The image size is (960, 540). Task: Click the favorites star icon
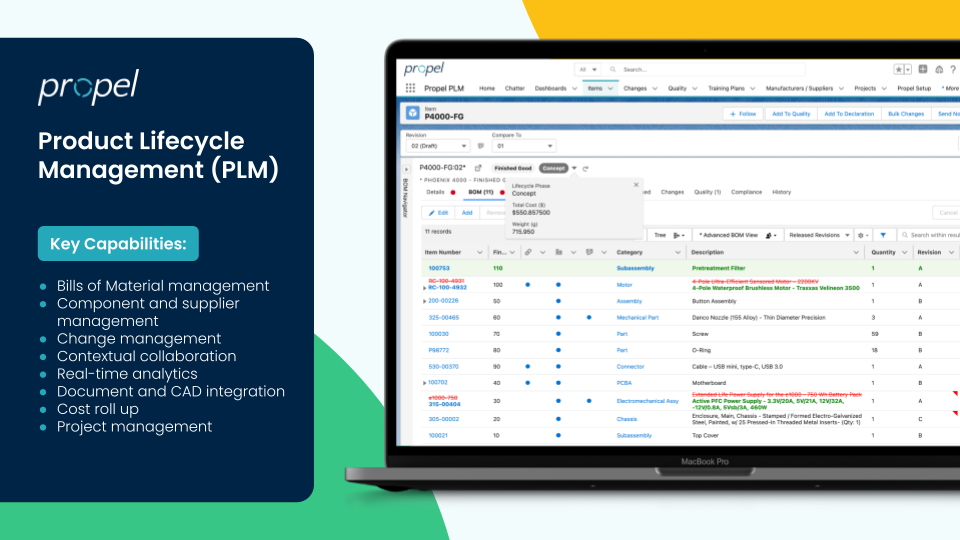click(899, 69)
